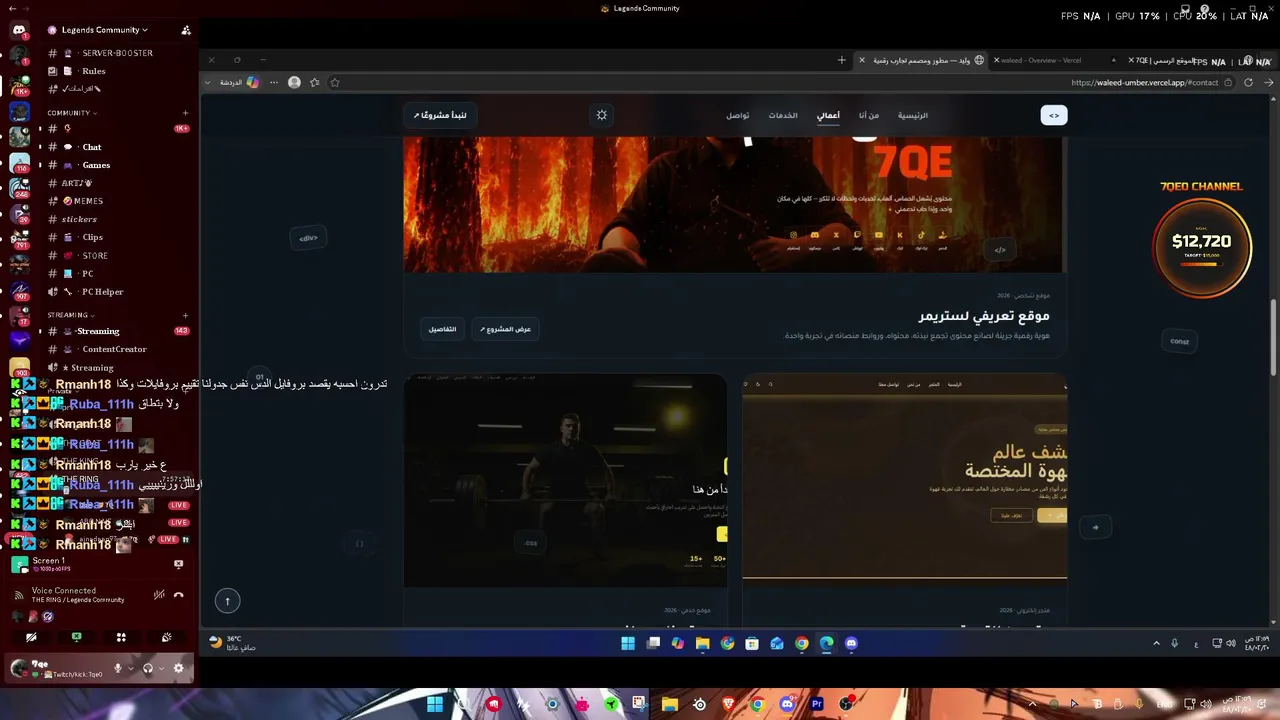
Task: Click the weather widget showing 36°C
Action: 232,643
